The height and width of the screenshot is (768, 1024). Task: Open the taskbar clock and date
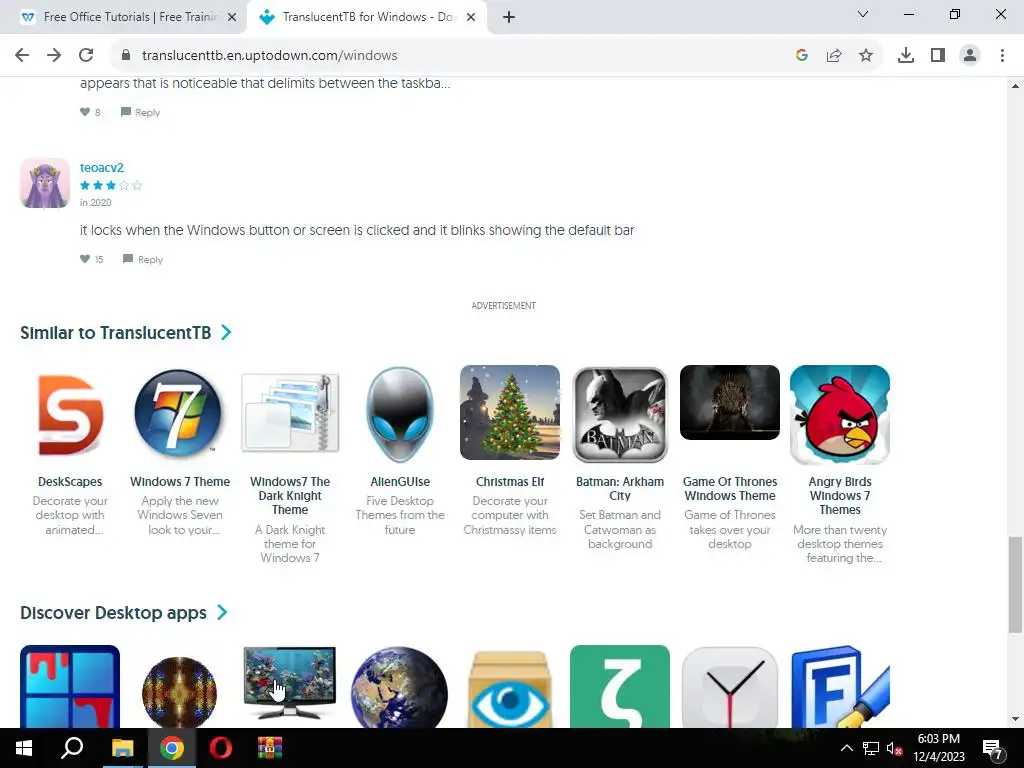click(x=939, y=748)
